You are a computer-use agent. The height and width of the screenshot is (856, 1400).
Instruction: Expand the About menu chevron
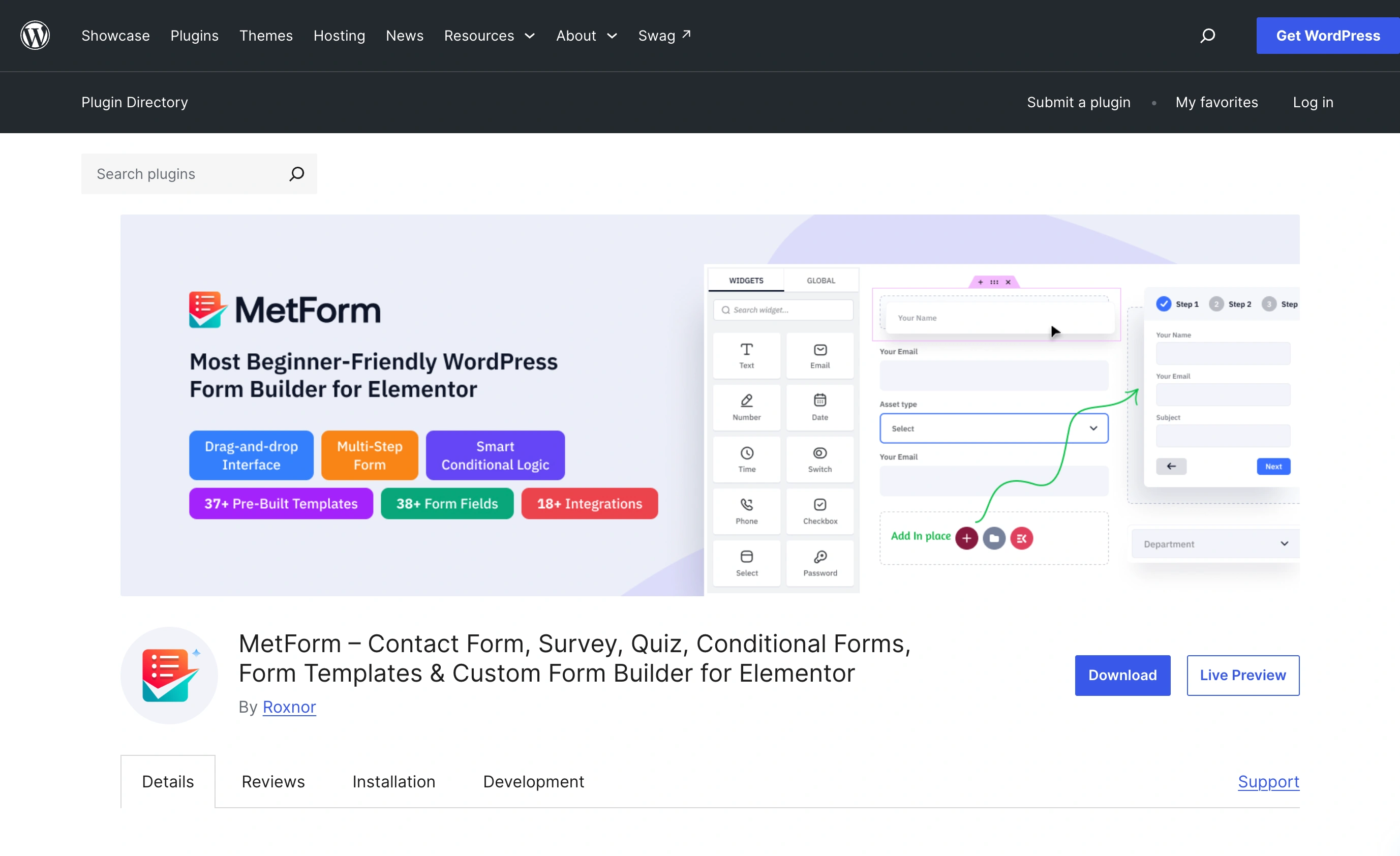[x=612, y=36]
